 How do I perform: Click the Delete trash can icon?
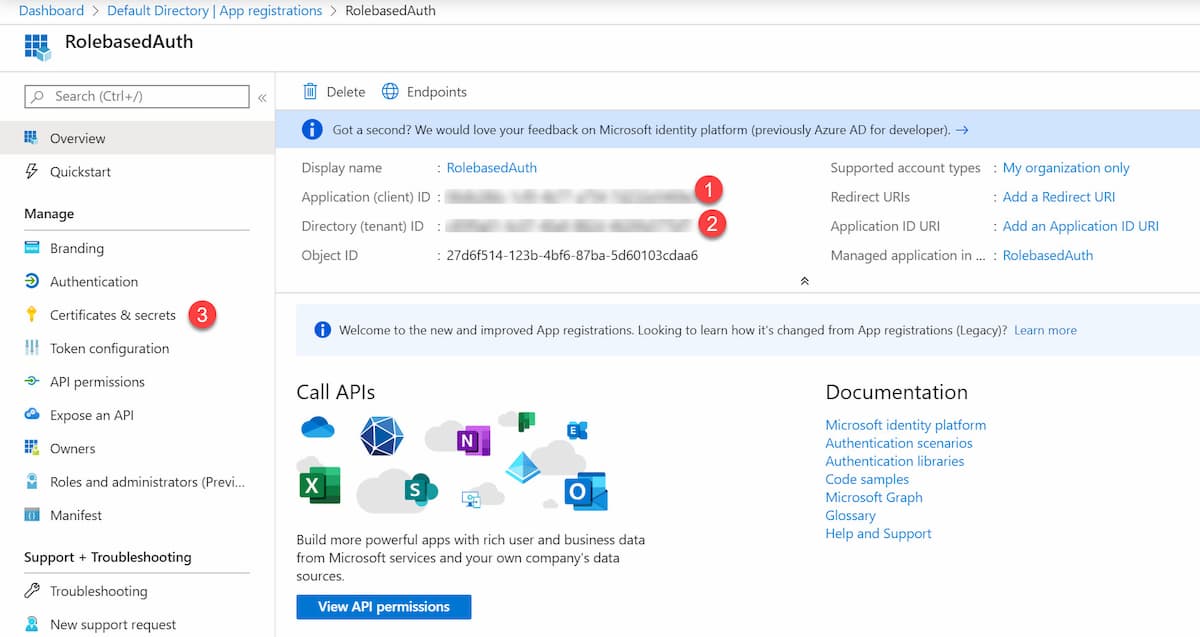click(x=311, y=91)
